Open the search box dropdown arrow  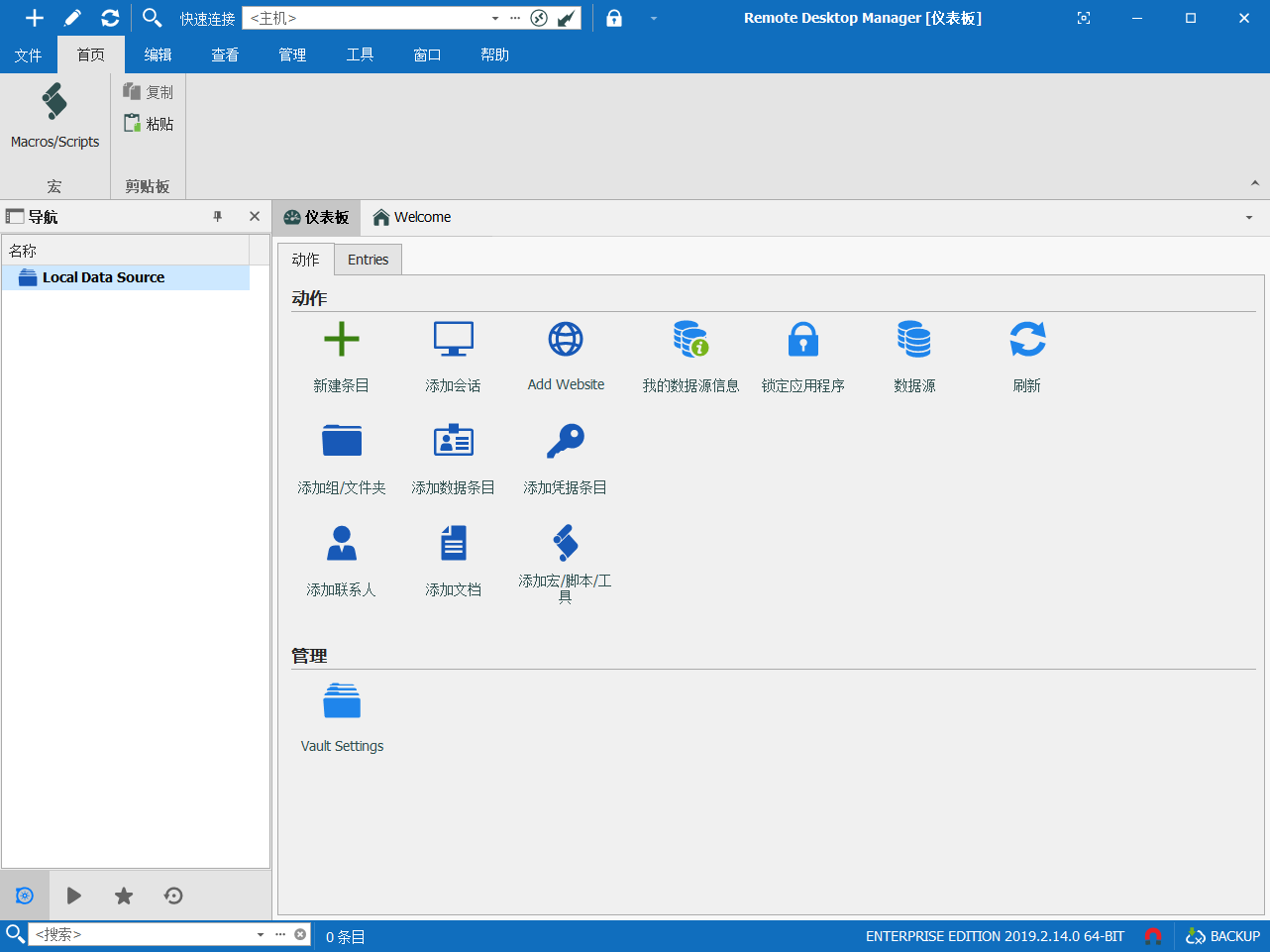pyautogui.click(x=261, y=934)
